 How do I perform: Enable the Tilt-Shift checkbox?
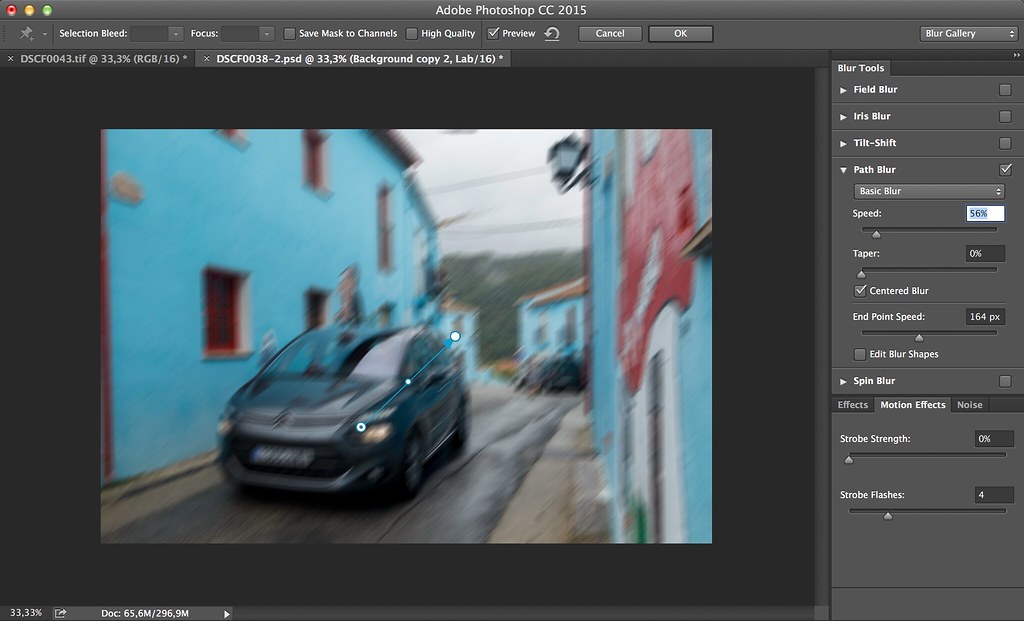pyautogui.click(x=1005, y=143)
